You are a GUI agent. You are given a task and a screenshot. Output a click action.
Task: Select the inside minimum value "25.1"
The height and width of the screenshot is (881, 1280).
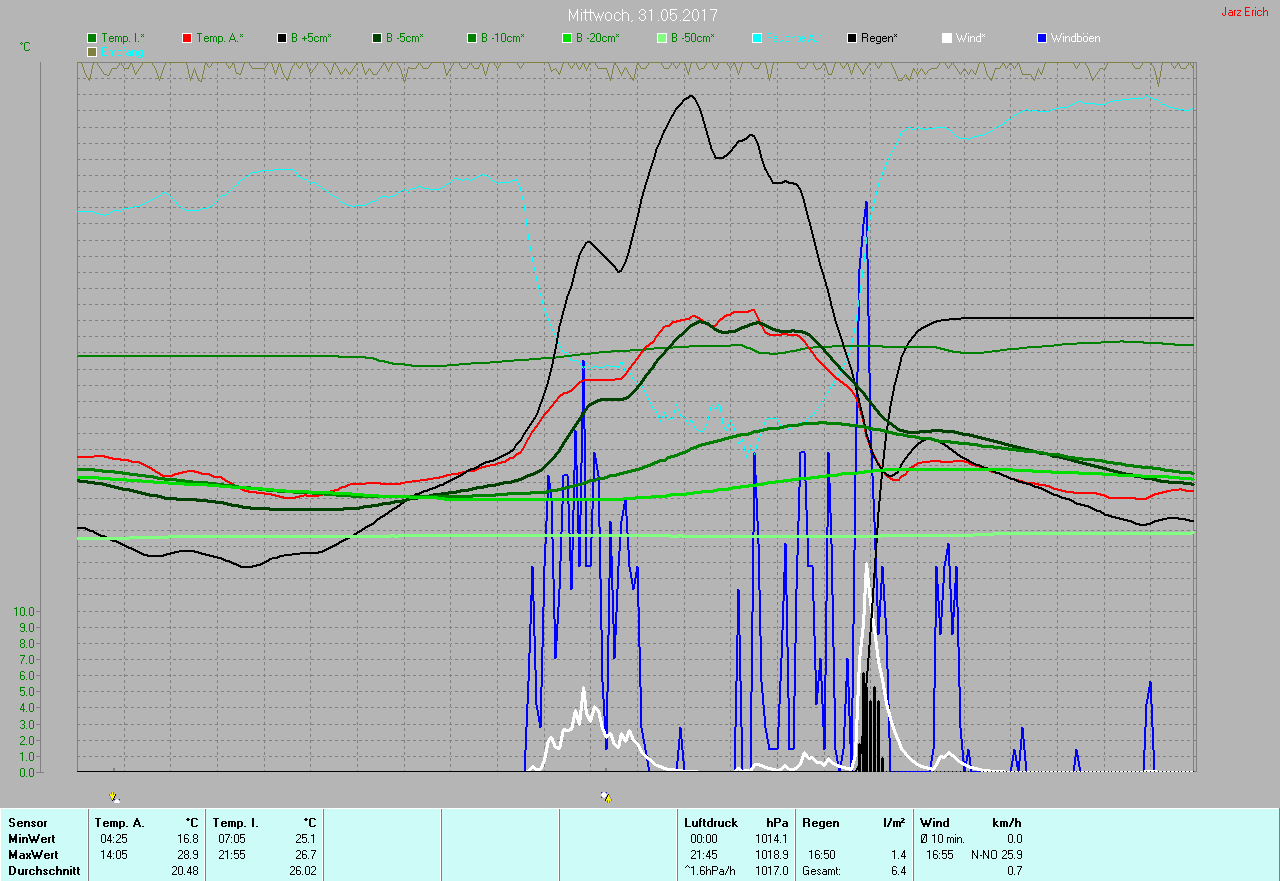click(x=305, y=839)
